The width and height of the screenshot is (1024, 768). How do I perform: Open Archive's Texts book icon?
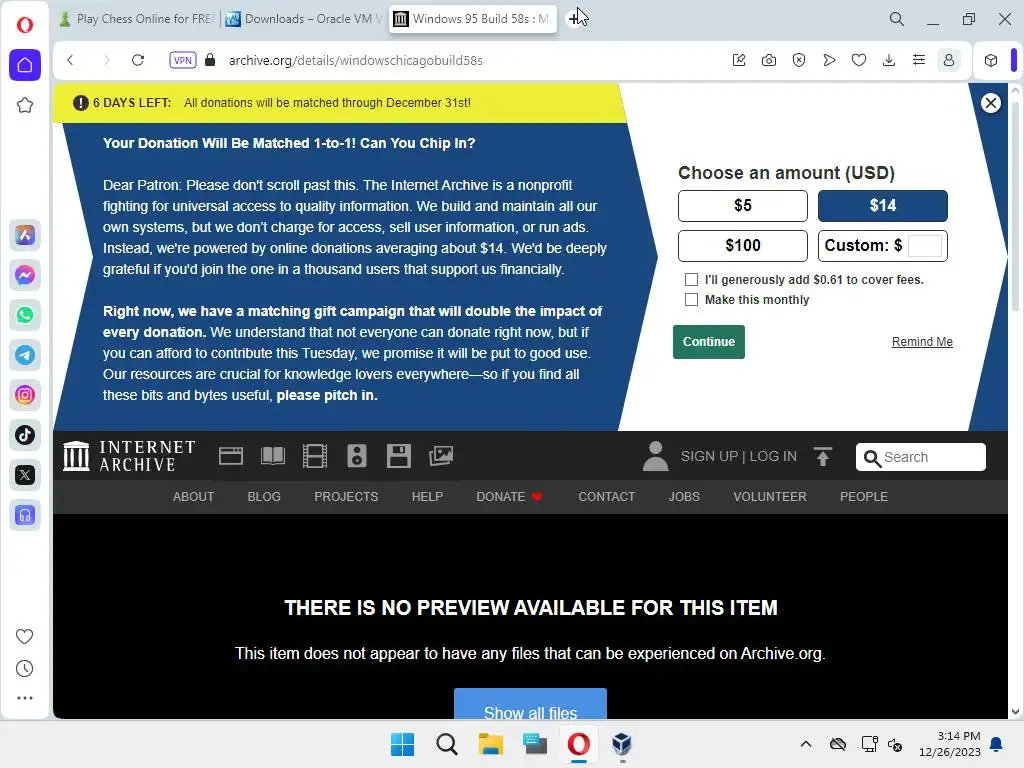273,456
